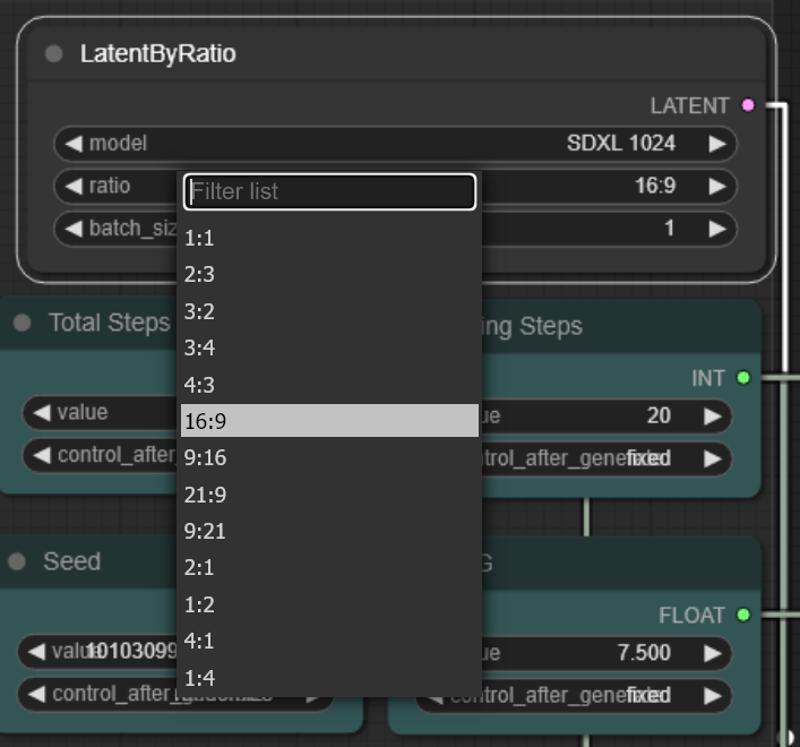Image resolution: width=800 pixels, height=747 pixels.
Task: Click the green INT output connector
Action: point(743,378)
